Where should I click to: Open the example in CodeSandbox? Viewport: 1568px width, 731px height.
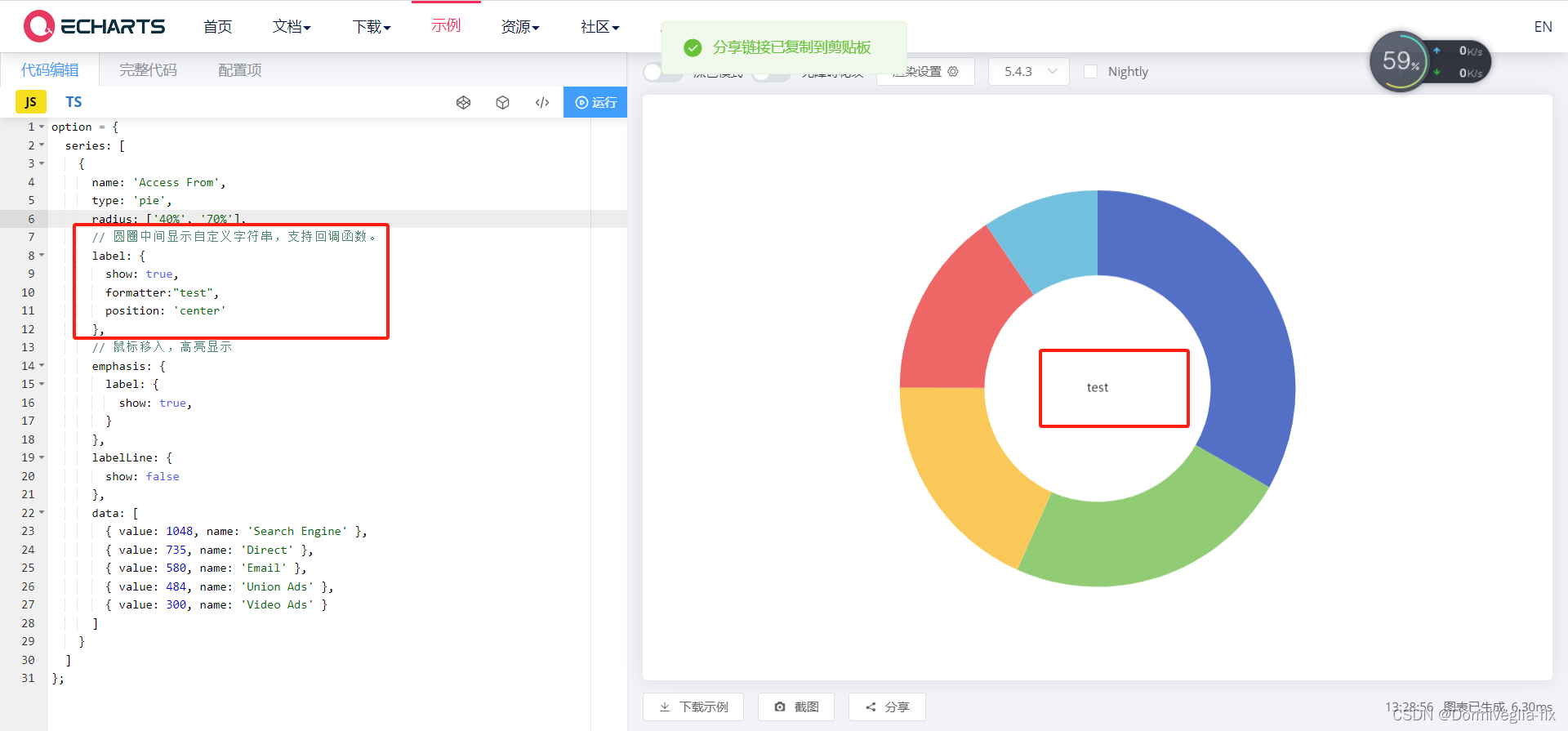[x=502, y=102]
